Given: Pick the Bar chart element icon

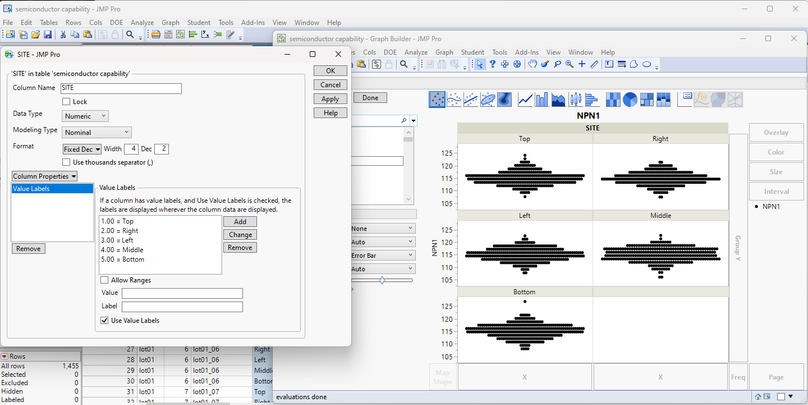Looking at the screenshot, I should (x=541, y=99).
